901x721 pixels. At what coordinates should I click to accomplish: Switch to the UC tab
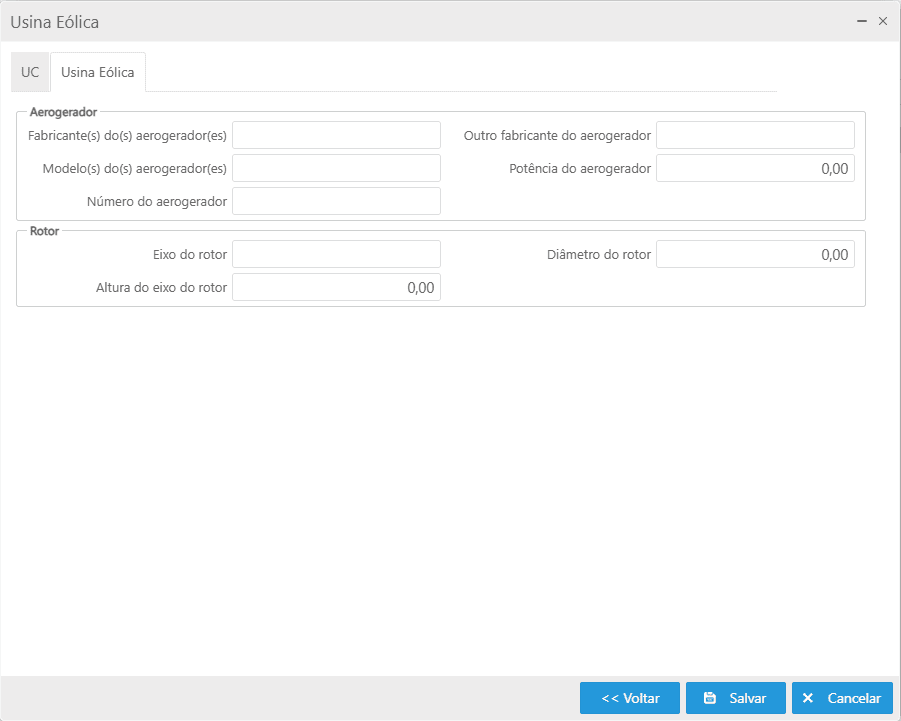tap(30, 72)
